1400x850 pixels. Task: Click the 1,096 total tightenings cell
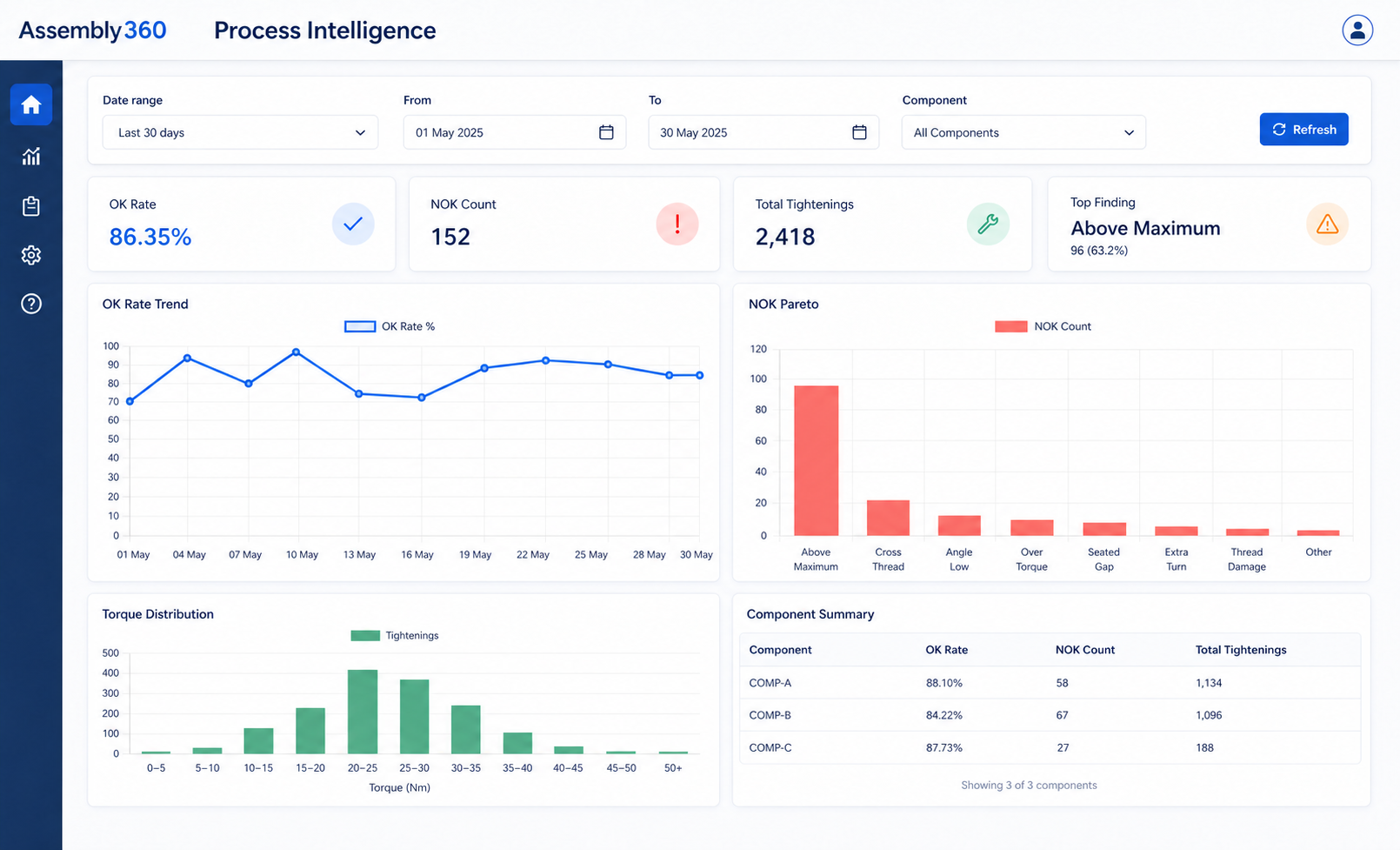[x=1209, y=715]
